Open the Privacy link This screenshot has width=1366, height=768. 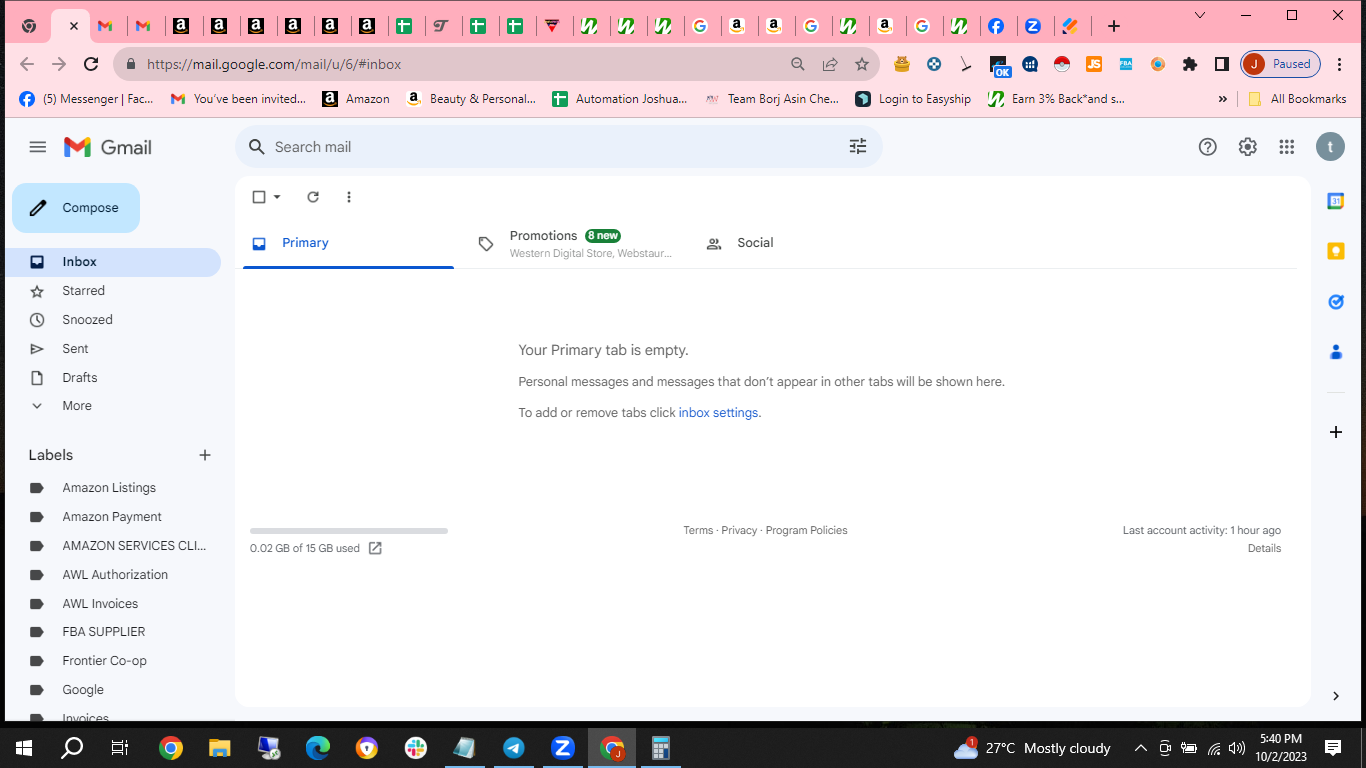click(739, 531)
